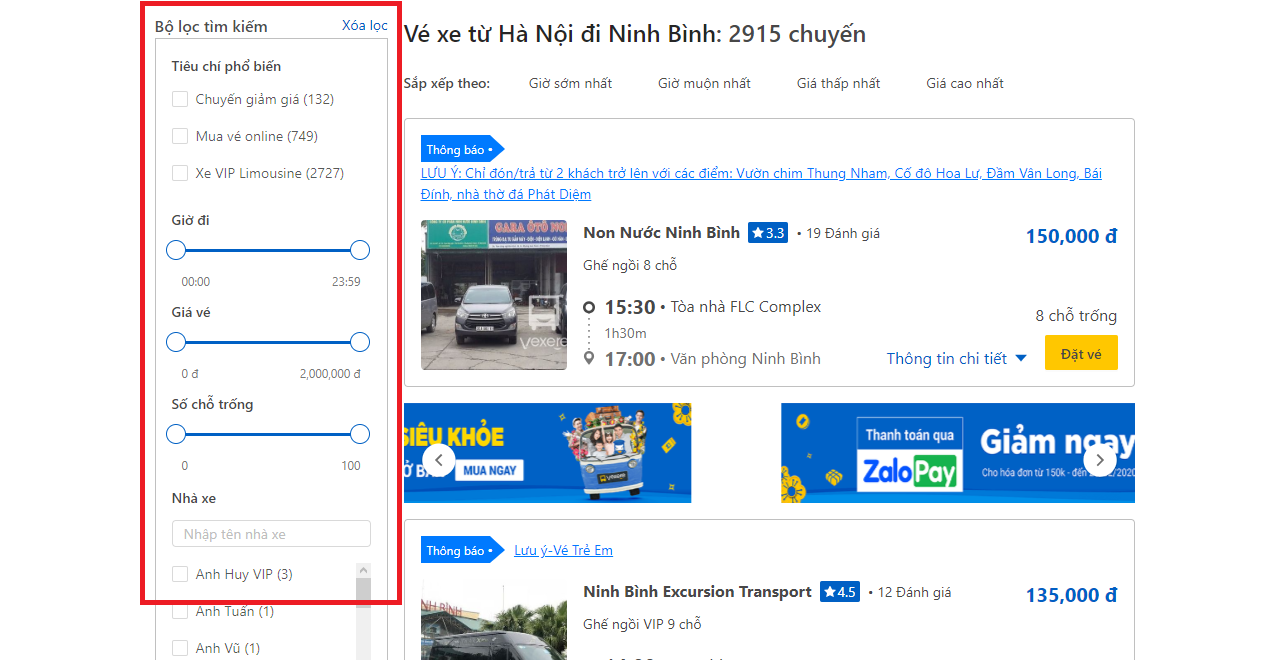Click the 4.5 star rating badge
The width and height of the screenshot is (1287, 660).
click(839, 592)
